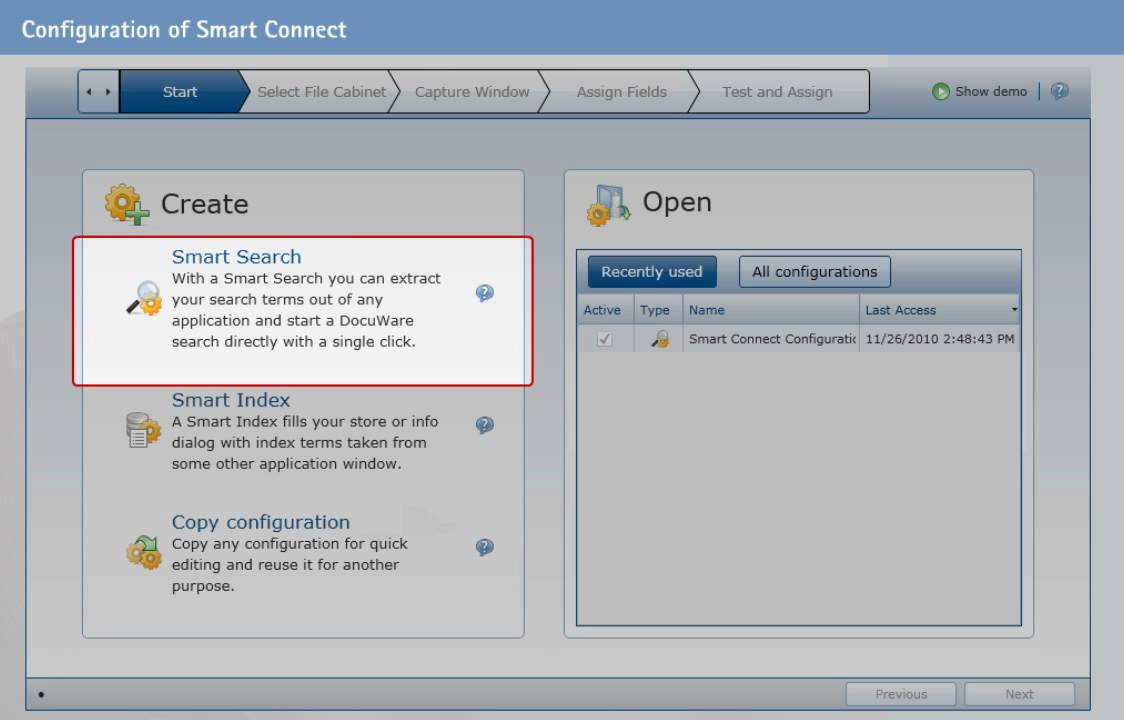This screenshot has width=1124, height=720.
Task: Go to the Capture Window step
Action: [x=472, y=92]
